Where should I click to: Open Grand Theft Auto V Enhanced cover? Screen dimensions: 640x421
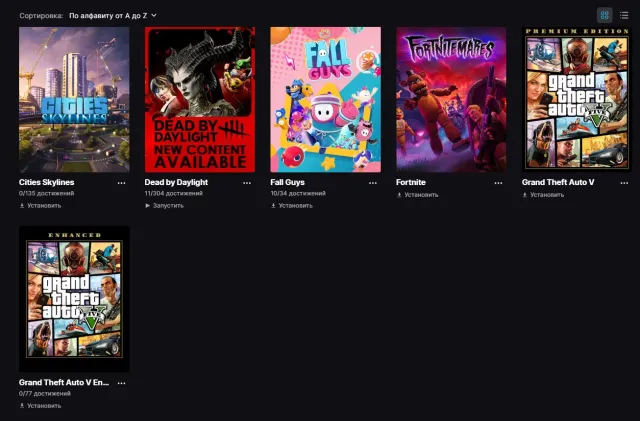[74, 299]
